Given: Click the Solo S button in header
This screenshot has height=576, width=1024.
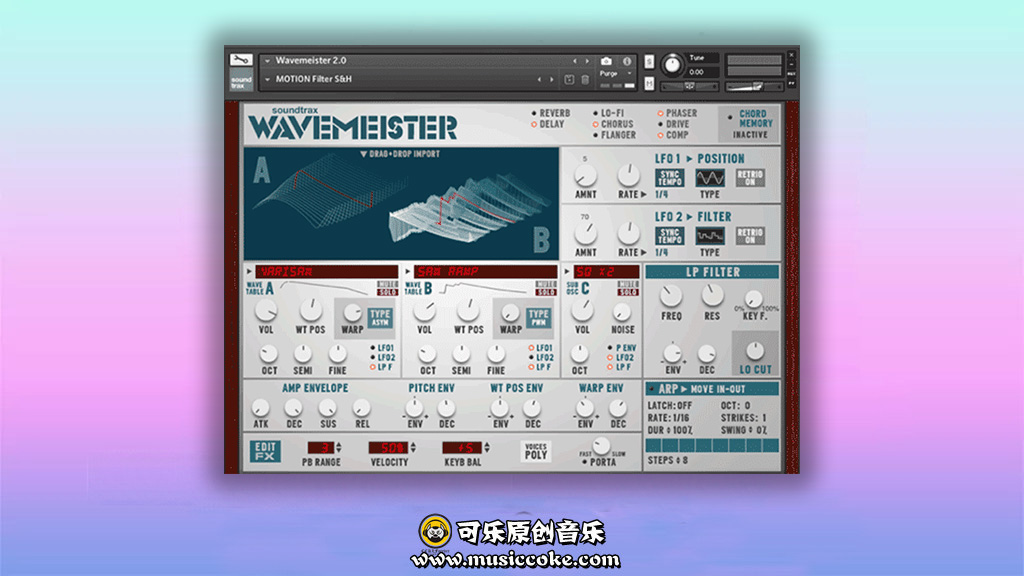Looking at the screenshot, I should click(x=649, y=61).
